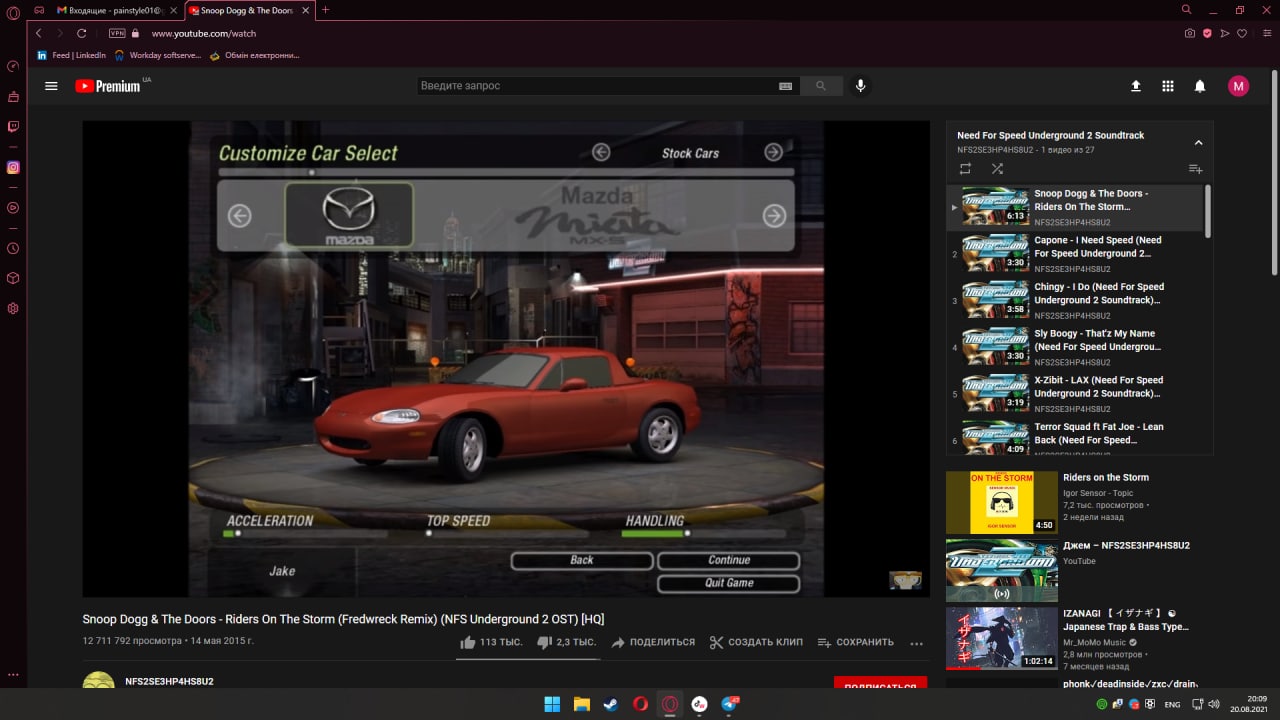Start voice search with the microphone
The width and height of the screenshot is (1280, 720).
pos(860,86)
